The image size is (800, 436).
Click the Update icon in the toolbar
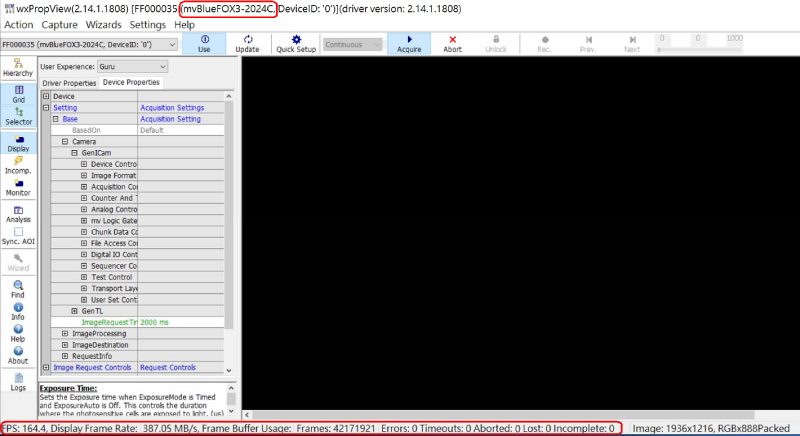[246, 44]
